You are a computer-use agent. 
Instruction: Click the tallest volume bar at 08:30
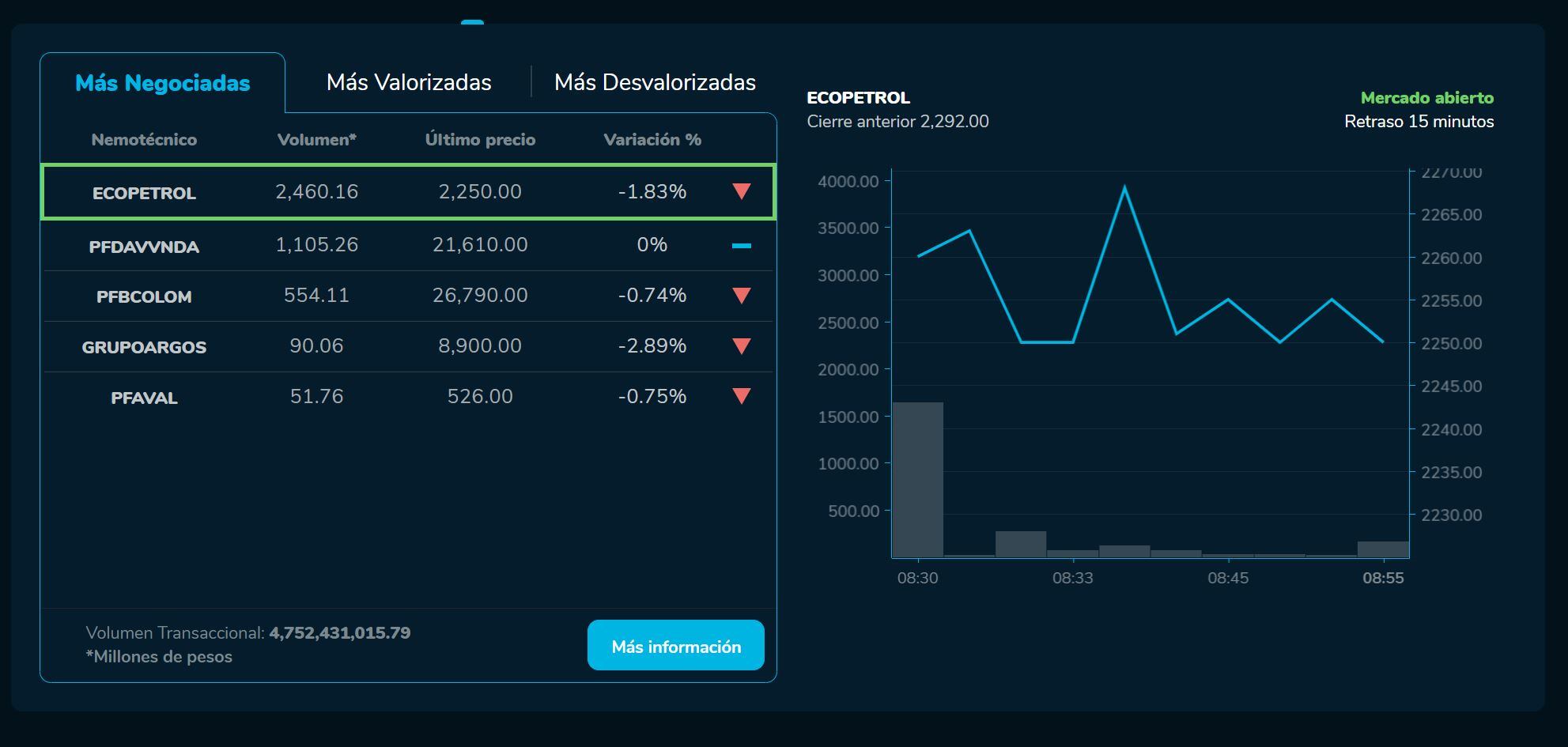918,479
